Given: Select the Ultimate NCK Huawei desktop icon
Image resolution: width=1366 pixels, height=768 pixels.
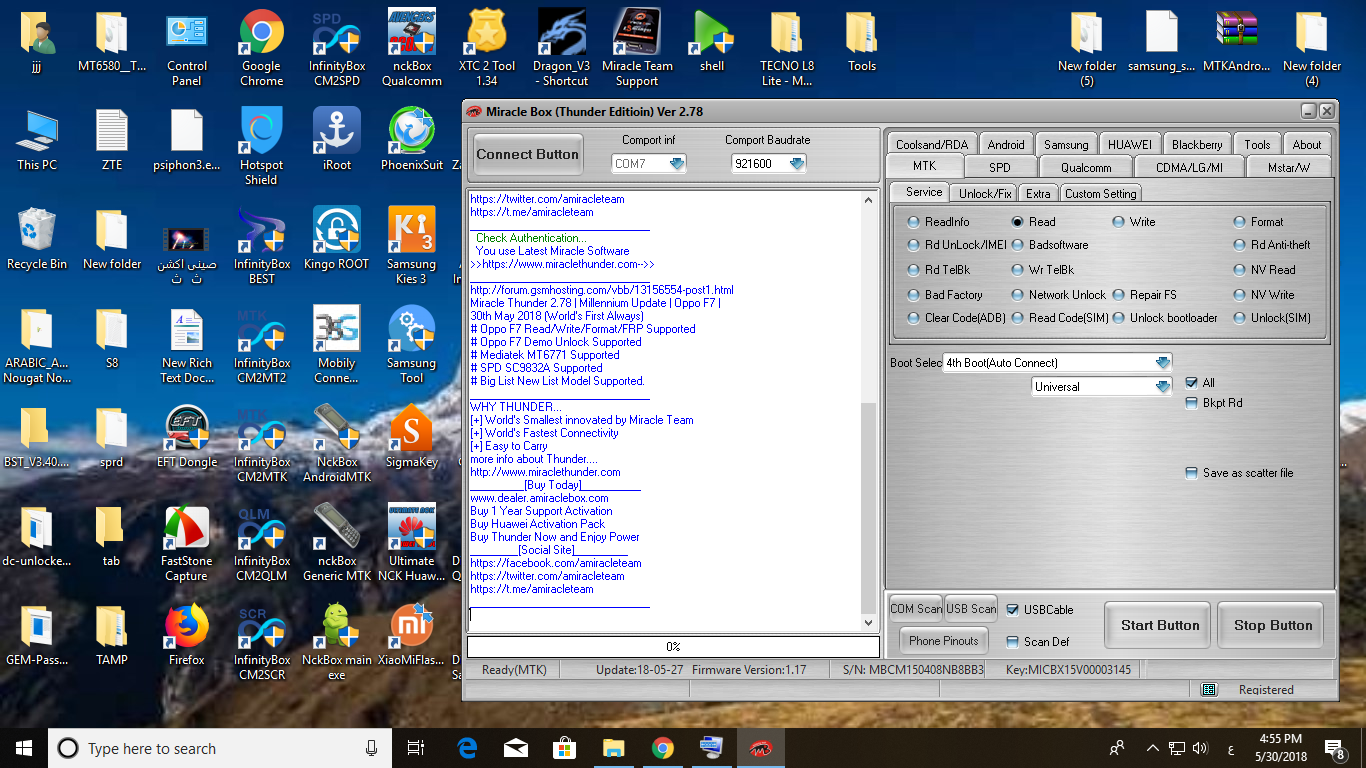Looking at the screenshot, I should pyautogui.click(x=412, y=544).
